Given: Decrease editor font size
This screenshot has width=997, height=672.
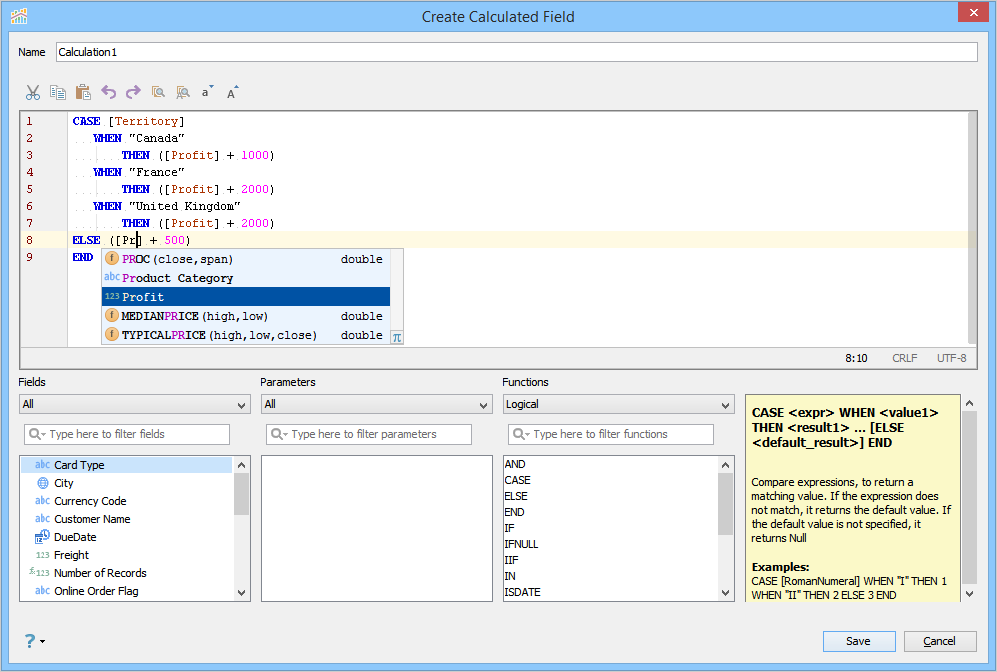Looking at the screenshot, I should click(x=207, y=92).
